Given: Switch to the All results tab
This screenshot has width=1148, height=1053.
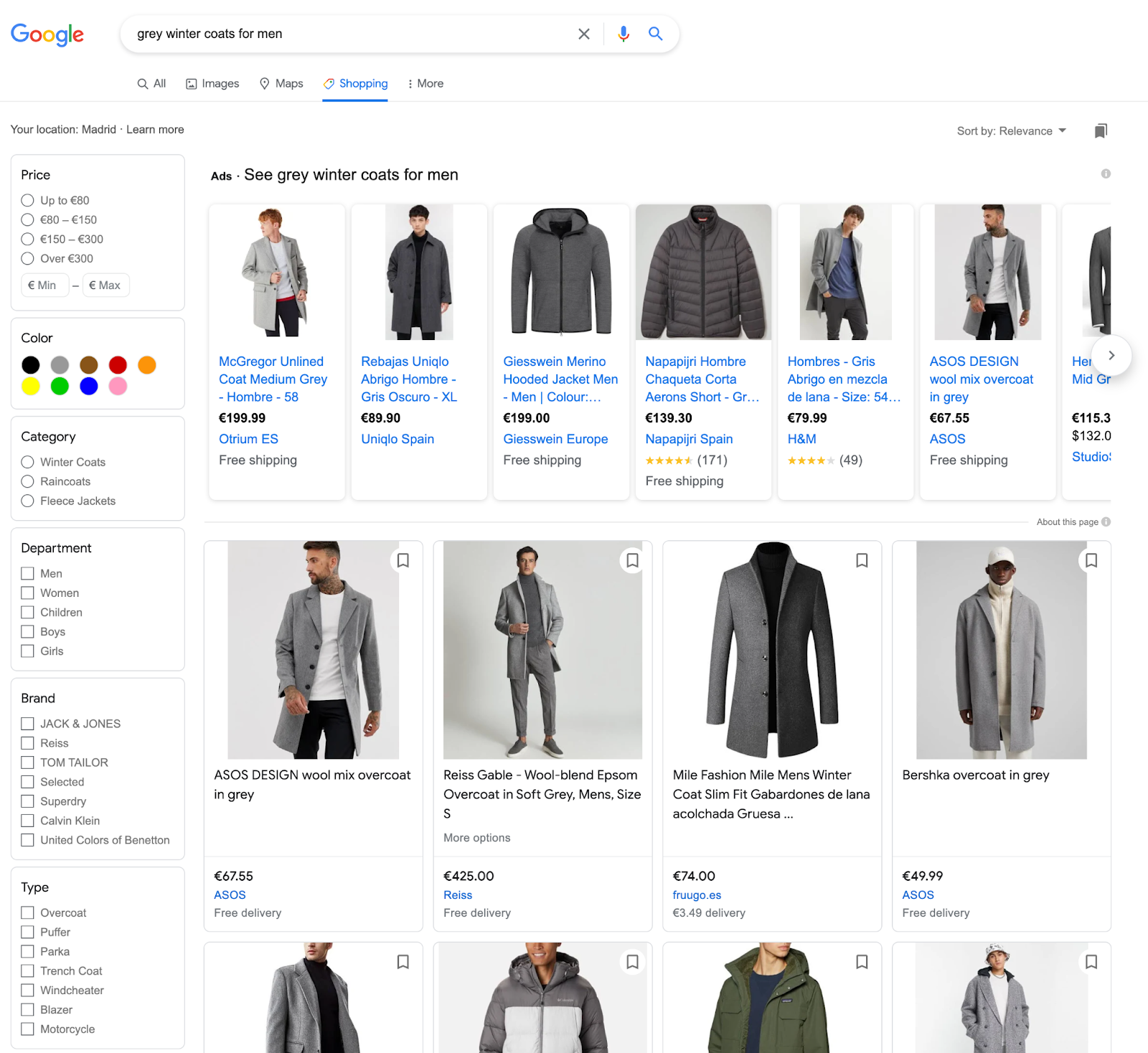Looking at the screenshot, I should tap(151, 83).
